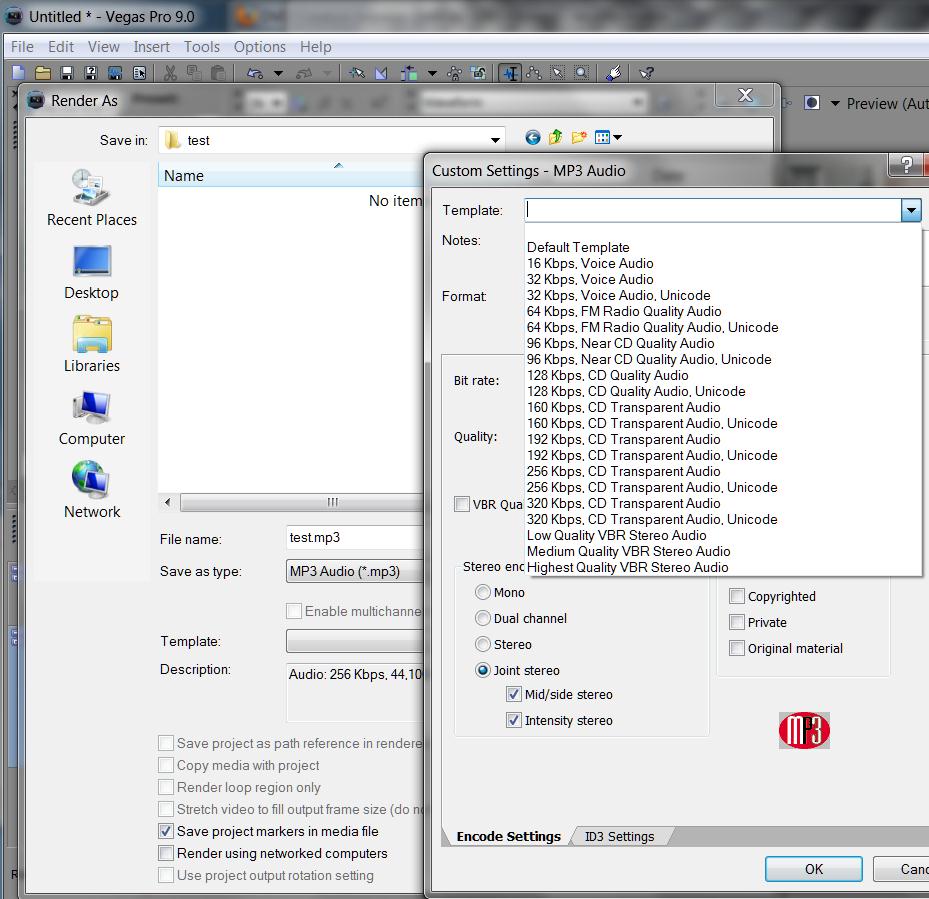
Task: Open Computer location in the sidebar
Action: (92, 418)
